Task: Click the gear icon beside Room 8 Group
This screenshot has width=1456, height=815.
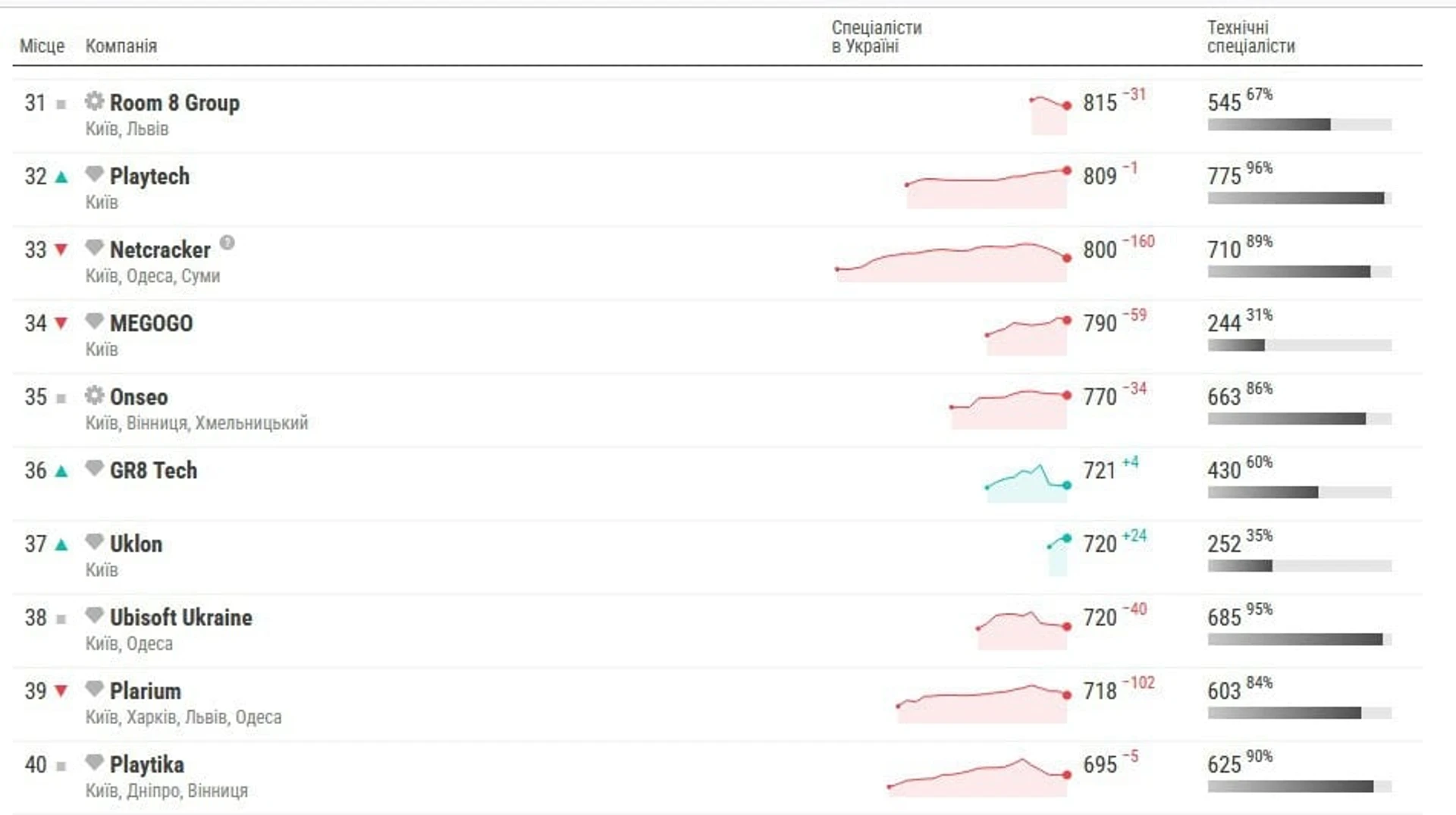Action: pyautogui.click(x=94, y=101)
